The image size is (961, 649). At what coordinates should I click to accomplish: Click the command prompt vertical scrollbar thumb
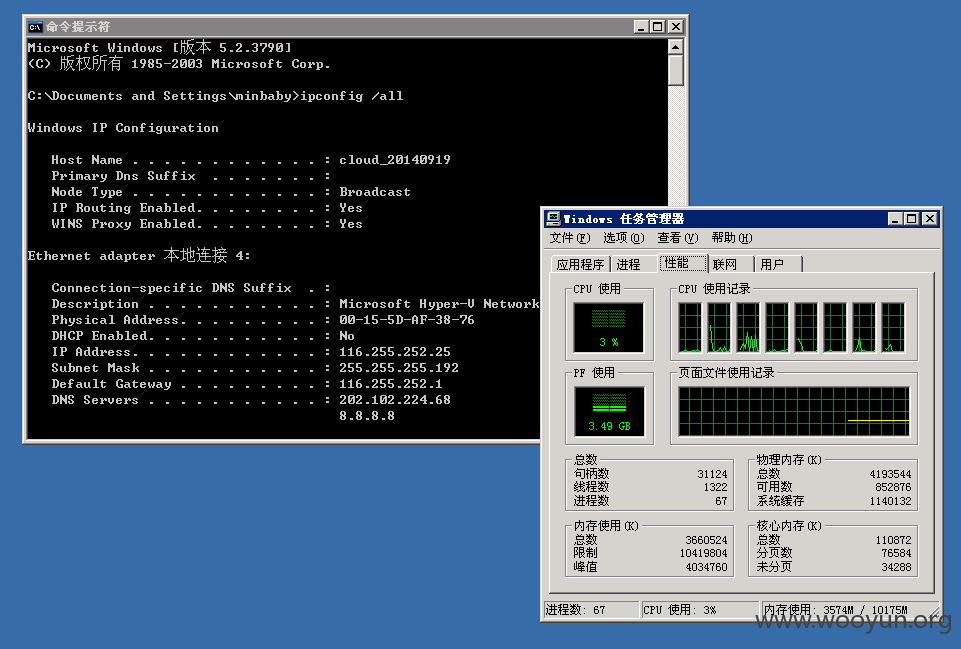pos(675,70)
